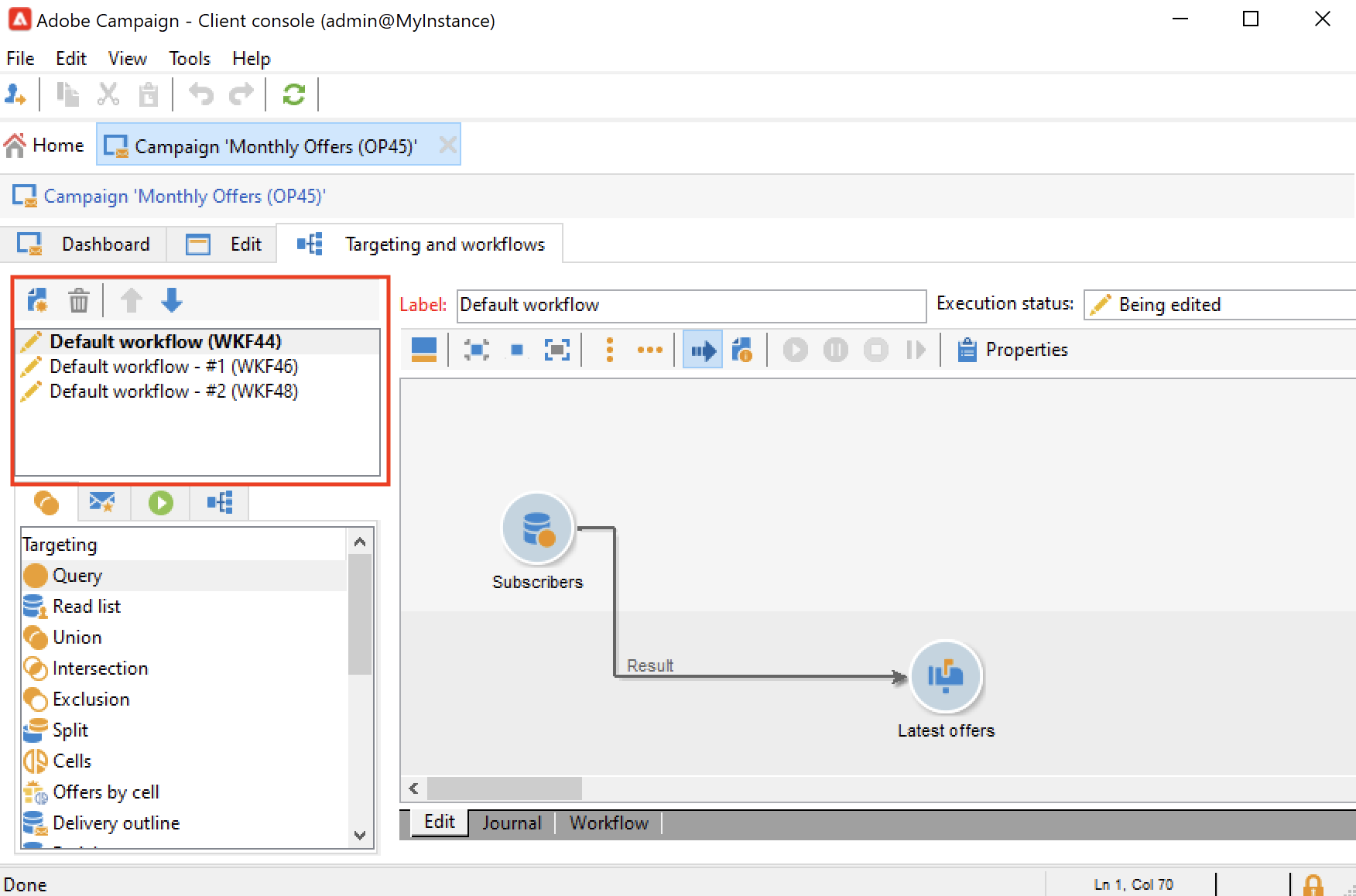1356x896 pixels.
Task: Click the first main-toolbar icon with plus sign
Action: 15,94
